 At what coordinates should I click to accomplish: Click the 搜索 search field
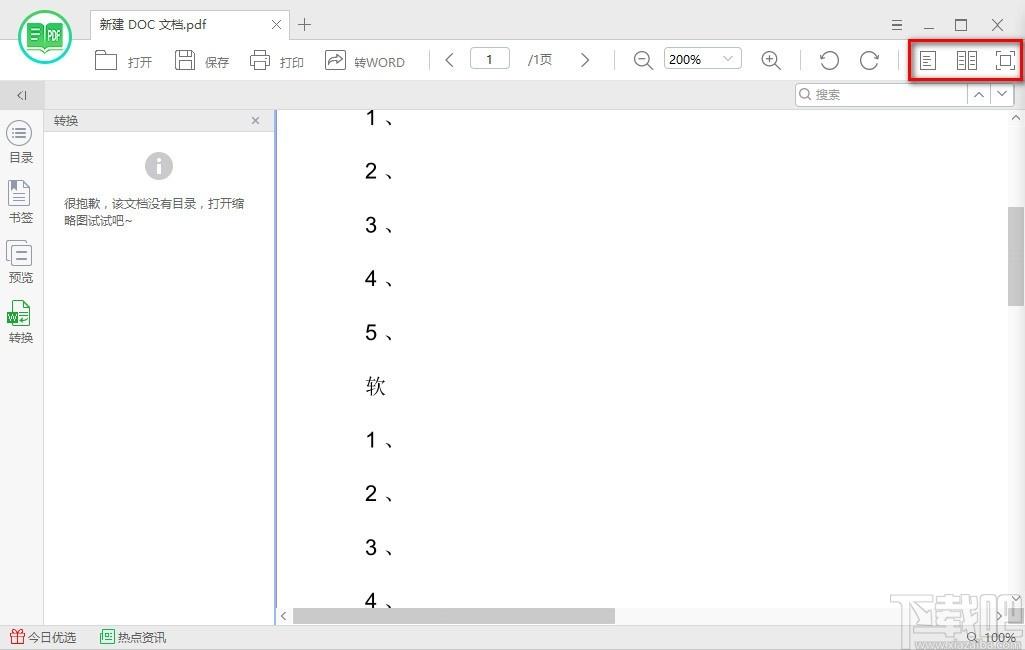(881, 94)
